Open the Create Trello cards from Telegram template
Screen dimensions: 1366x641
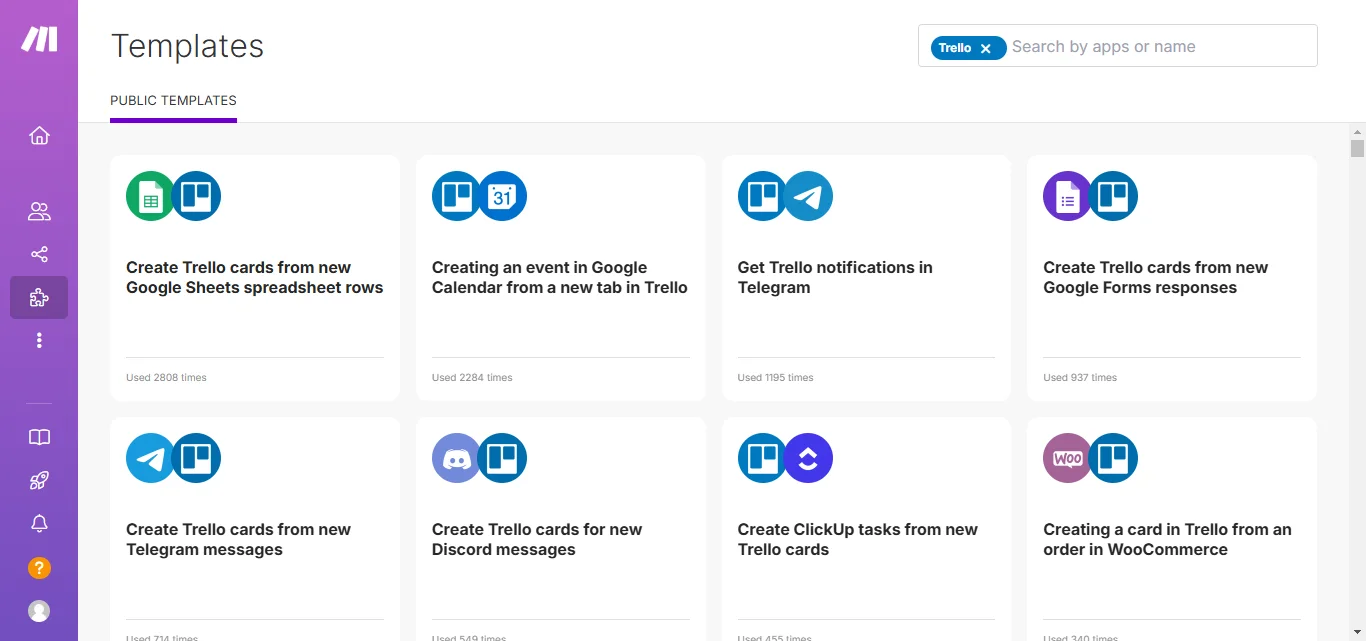238,539
